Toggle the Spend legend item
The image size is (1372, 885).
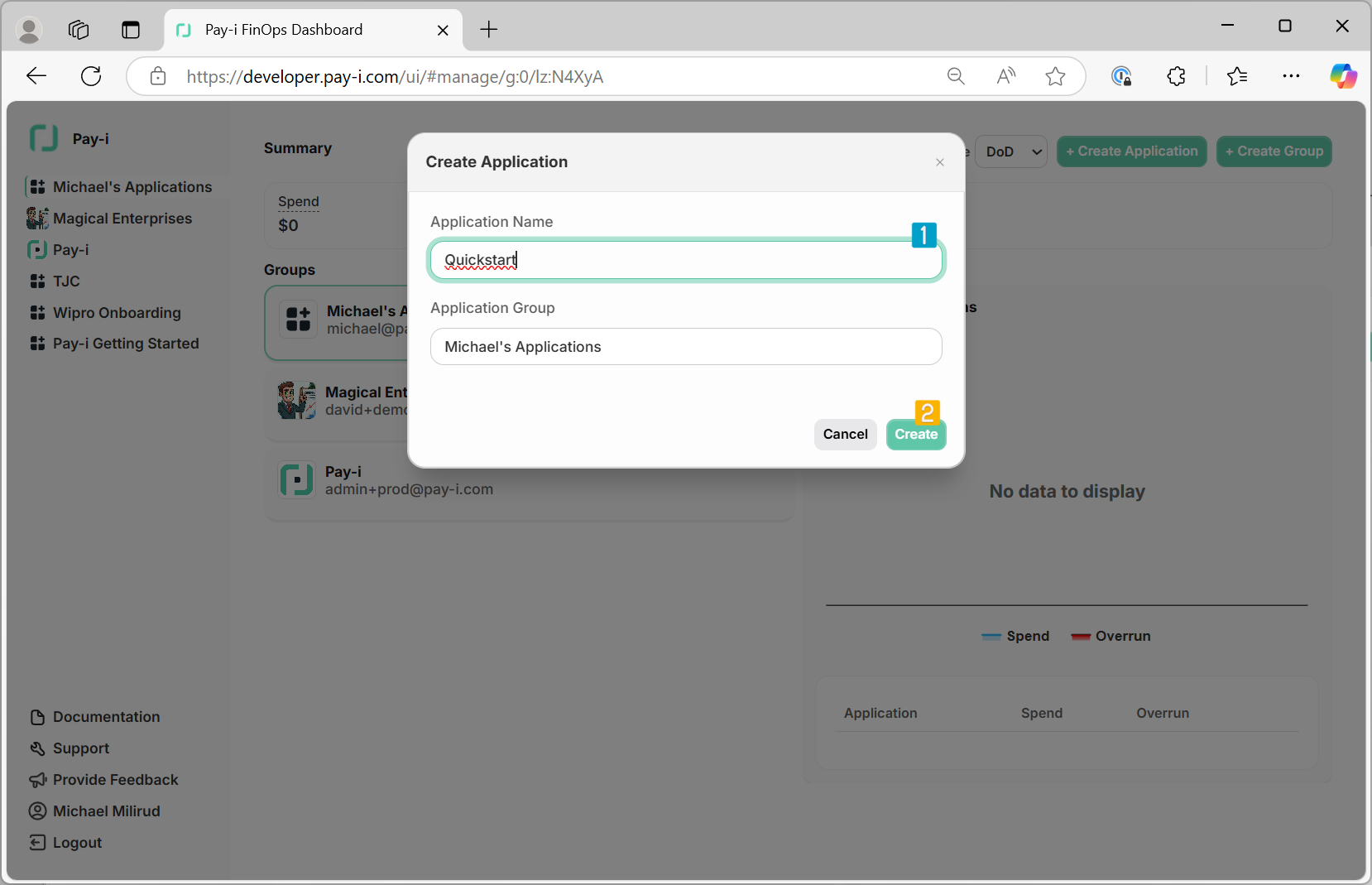tap(1015, 636)
